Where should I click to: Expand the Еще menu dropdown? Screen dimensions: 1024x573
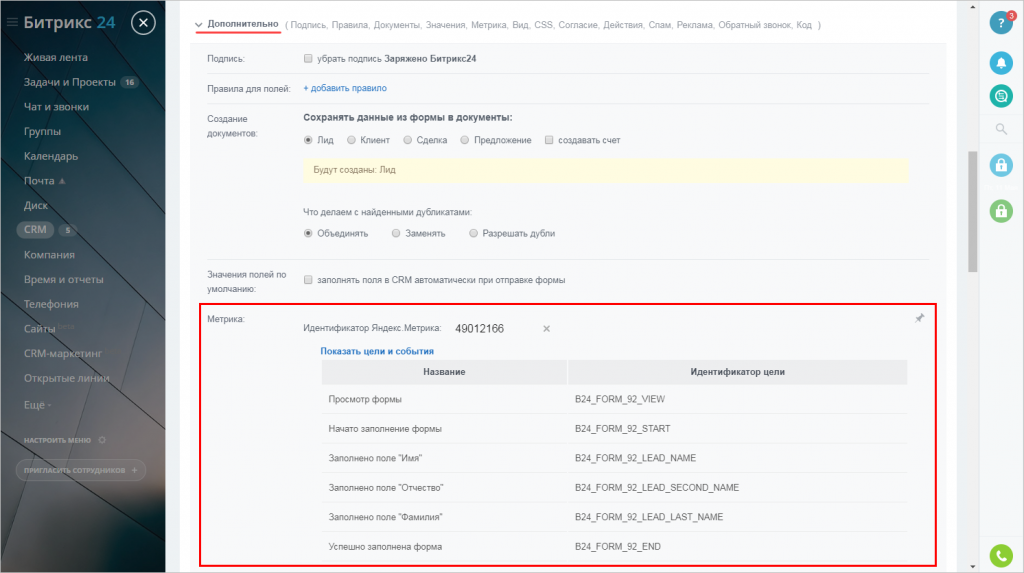coord(37,405)
